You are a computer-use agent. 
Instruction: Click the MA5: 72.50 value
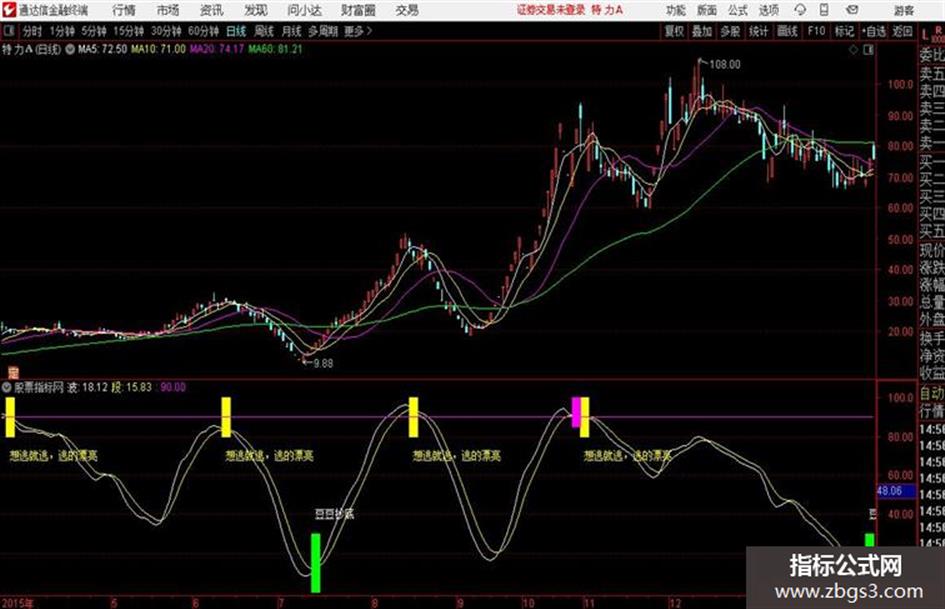click(x=102, y=49)
